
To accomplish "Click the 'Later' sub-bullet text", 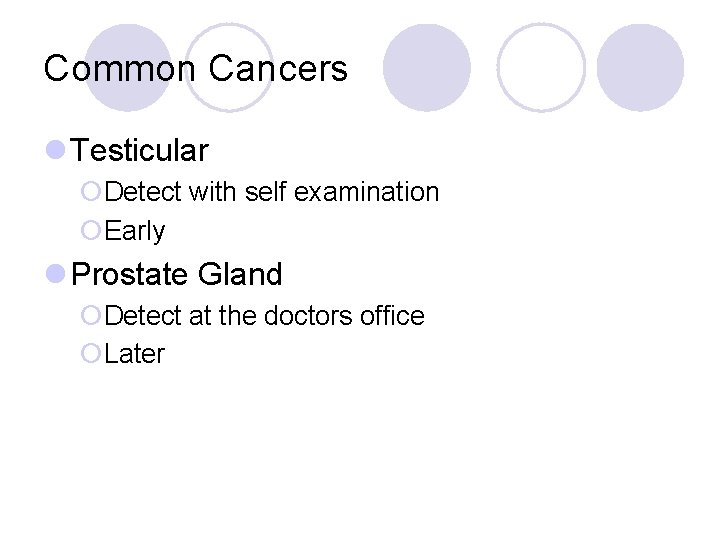I will coord(134,355).
